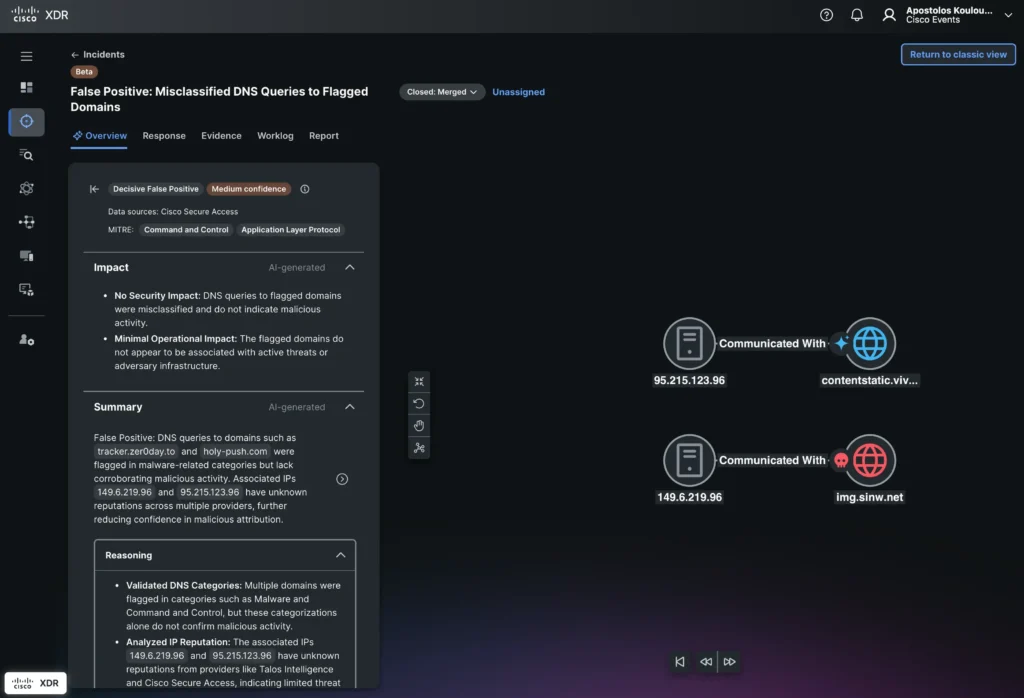Open the notifications bell icon

[857, 15]
